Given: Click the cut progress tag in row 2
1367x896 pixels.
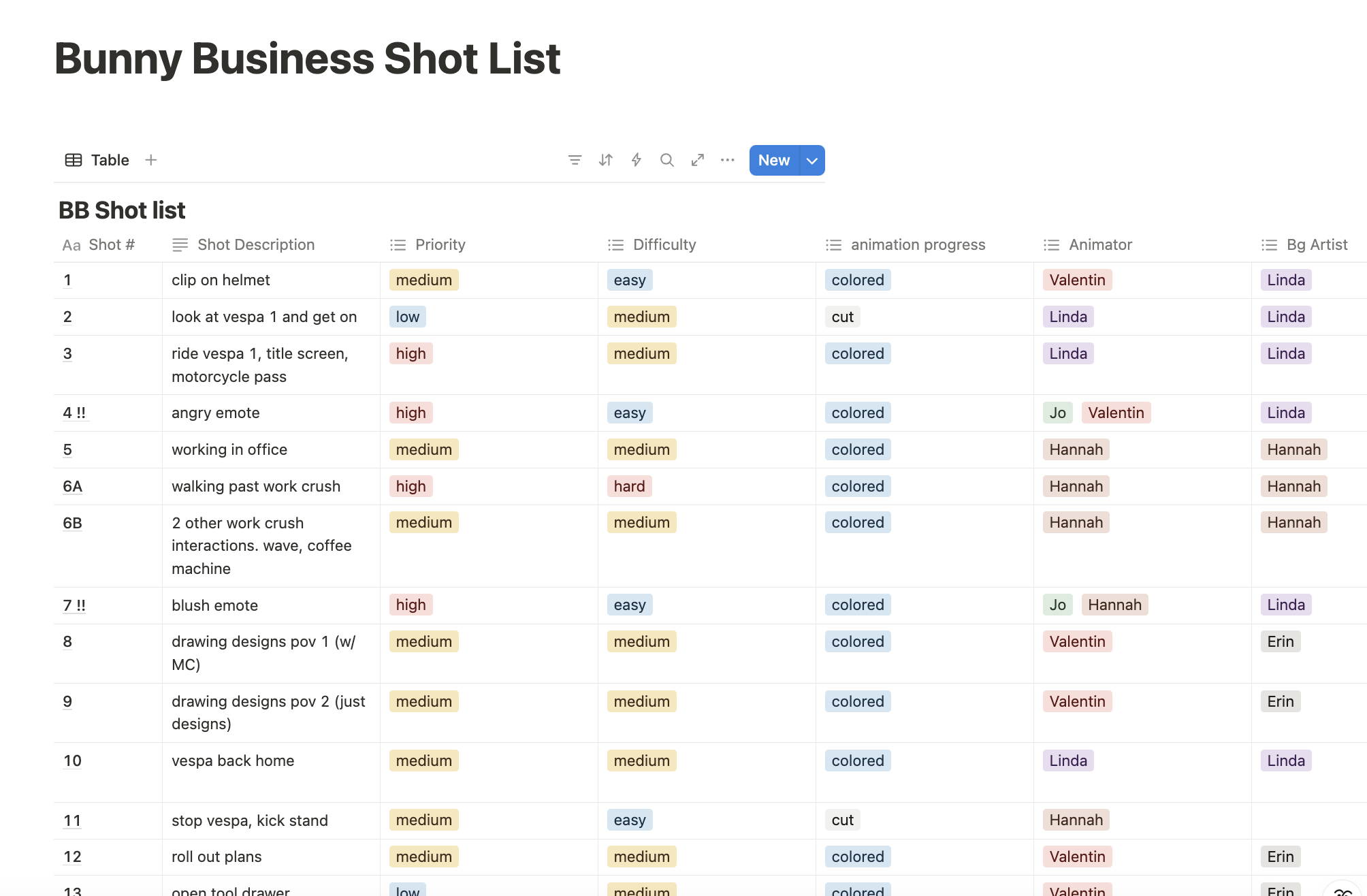Looking at the screenshot, I should tap(842, 317).
